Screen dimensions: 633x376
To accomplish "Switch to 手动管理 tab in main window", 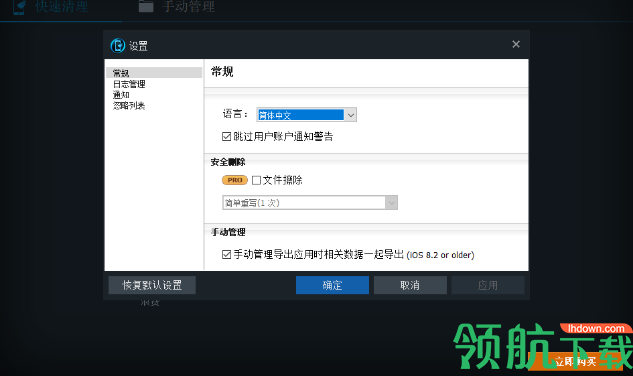I will 189,6.
